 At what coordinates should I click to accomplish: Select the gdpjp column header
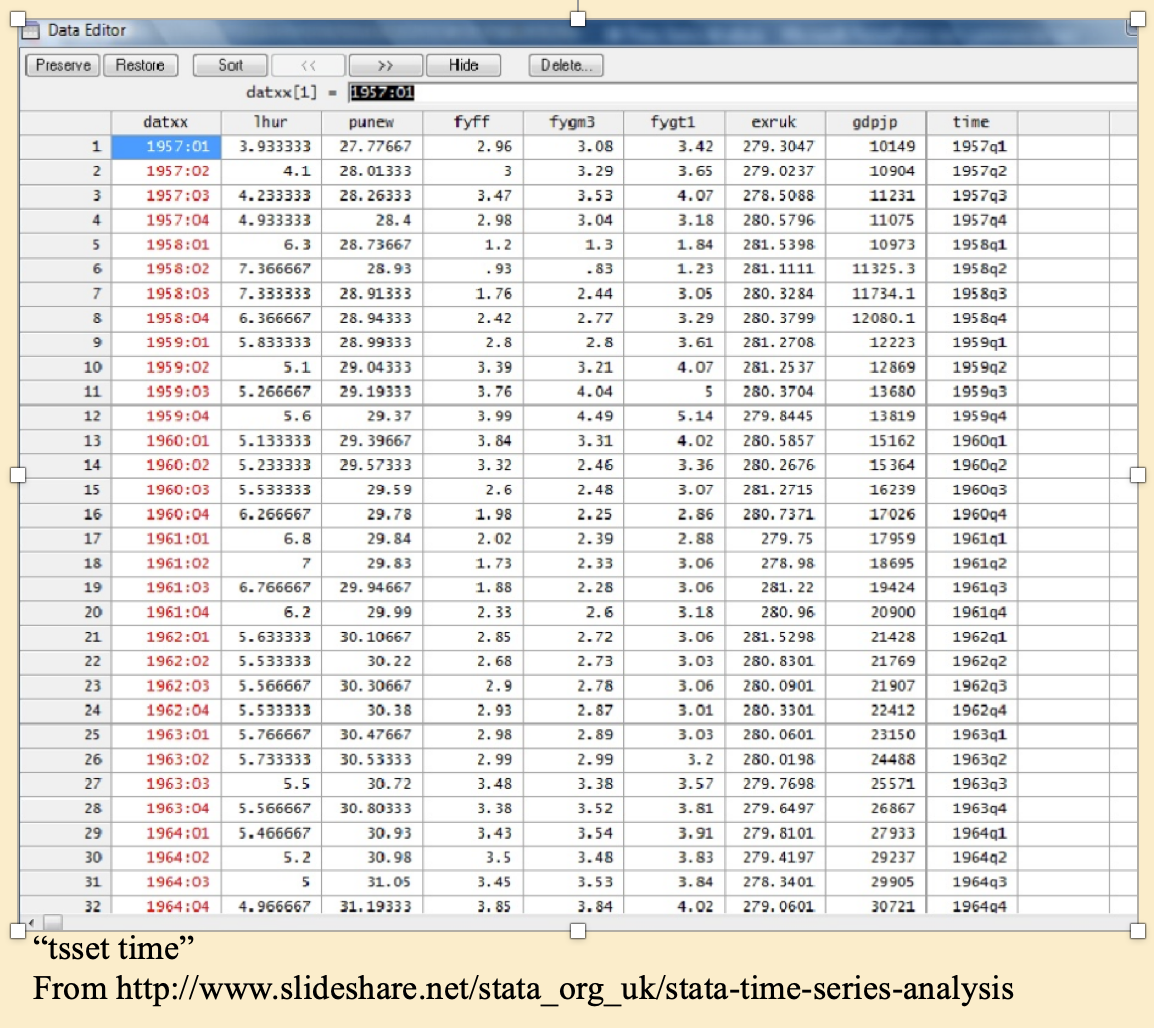coord(875,122)
